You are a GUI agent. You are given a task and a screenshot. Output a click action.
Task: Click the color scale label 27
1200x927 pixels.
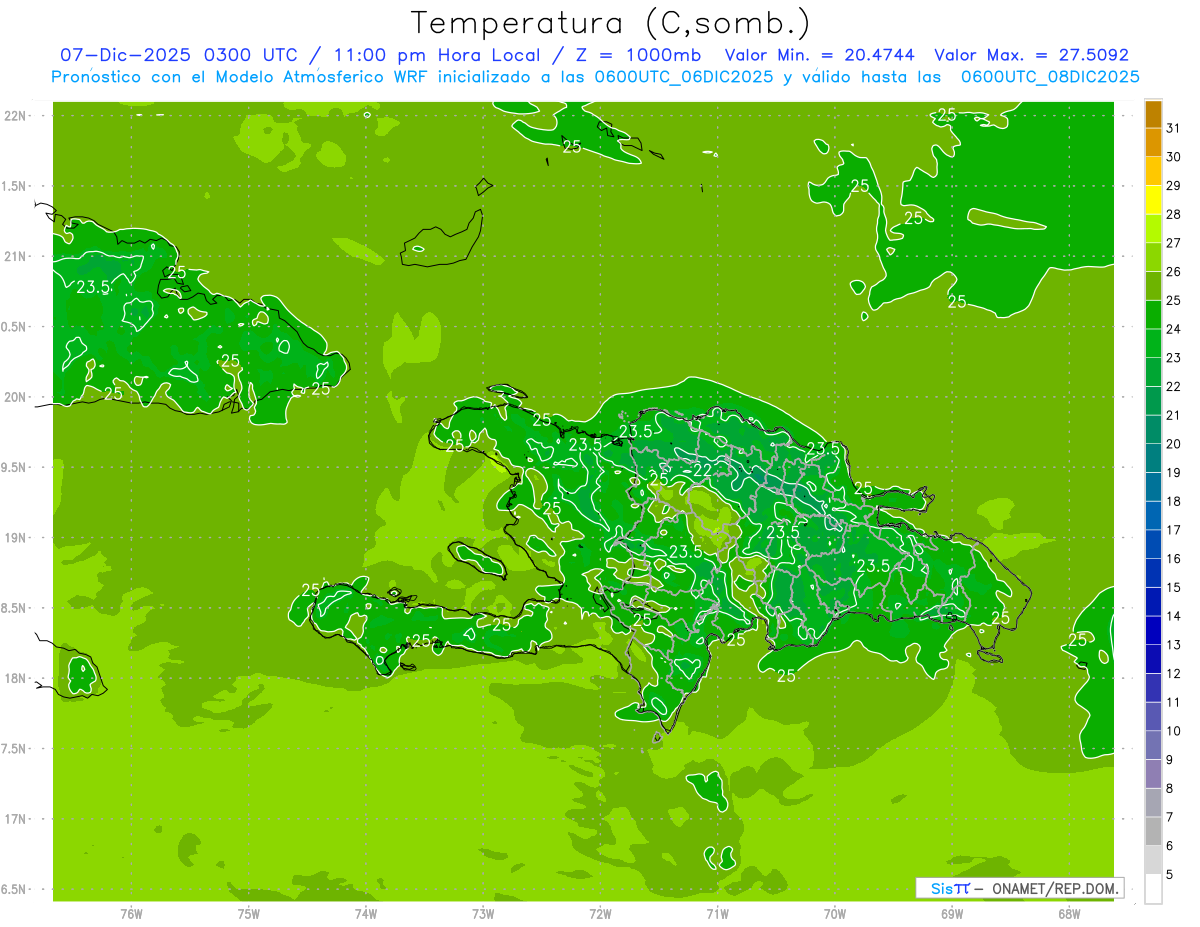1174,243
